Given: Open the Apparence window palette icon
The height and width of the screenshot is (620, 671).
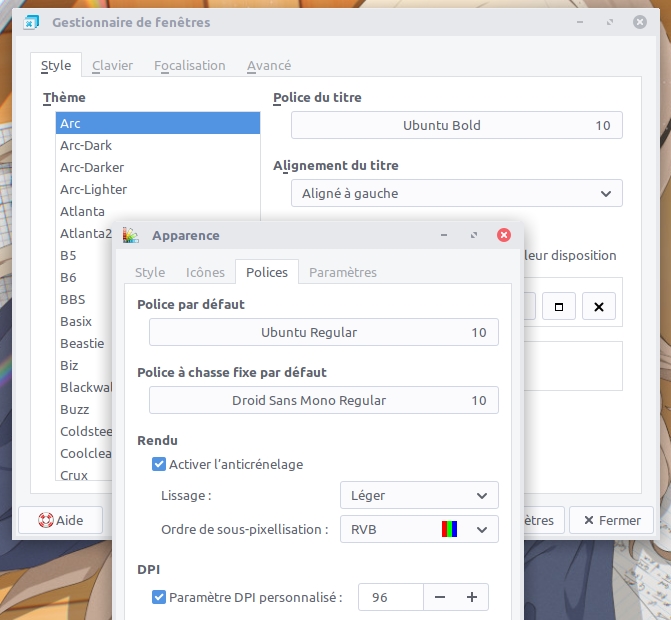Looking at the screenshot, I should pyautogui.click(x=131, y=235).
